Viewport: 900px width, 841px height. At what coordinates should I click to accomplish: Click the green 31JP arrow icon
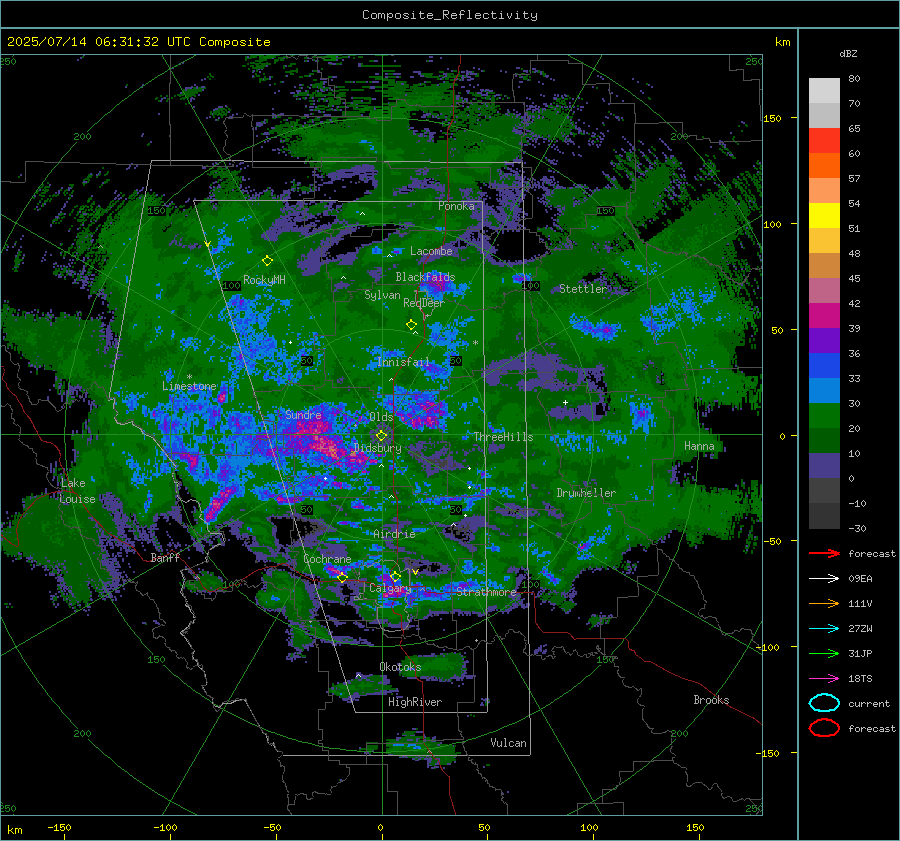point(824,653)
